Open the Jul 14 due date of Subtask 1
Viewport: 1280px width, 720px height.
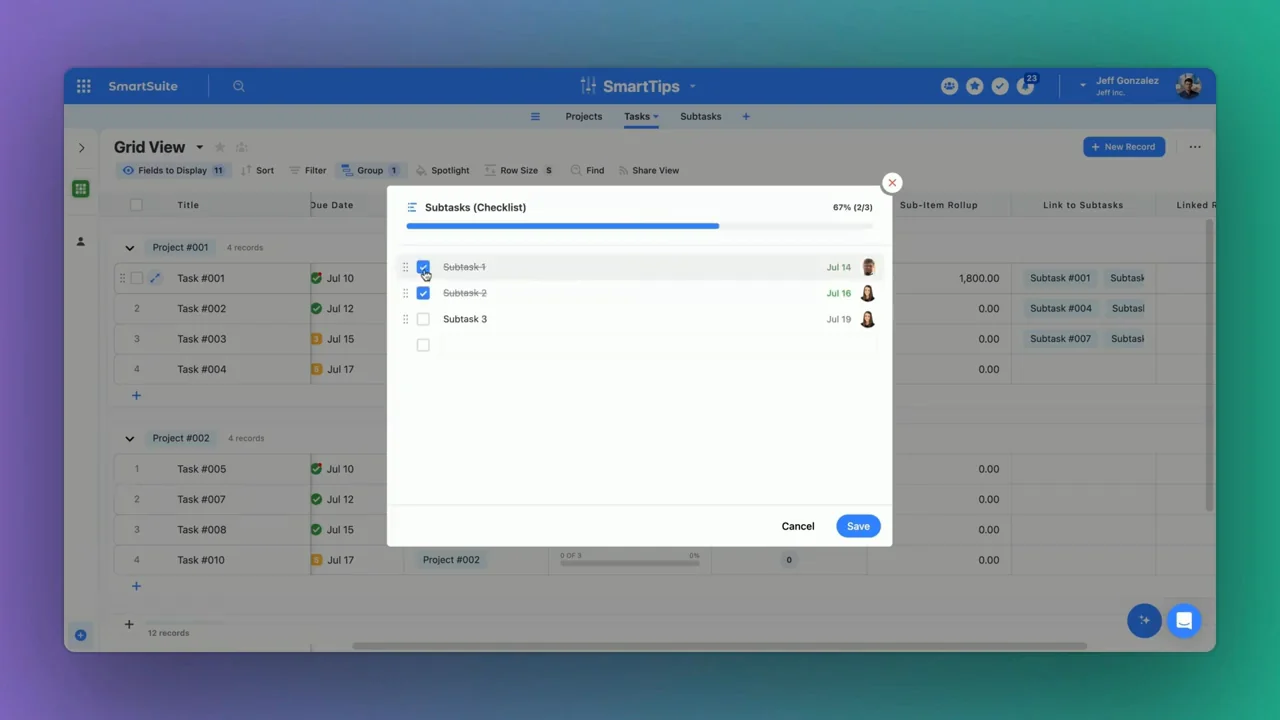click(839, 267)
